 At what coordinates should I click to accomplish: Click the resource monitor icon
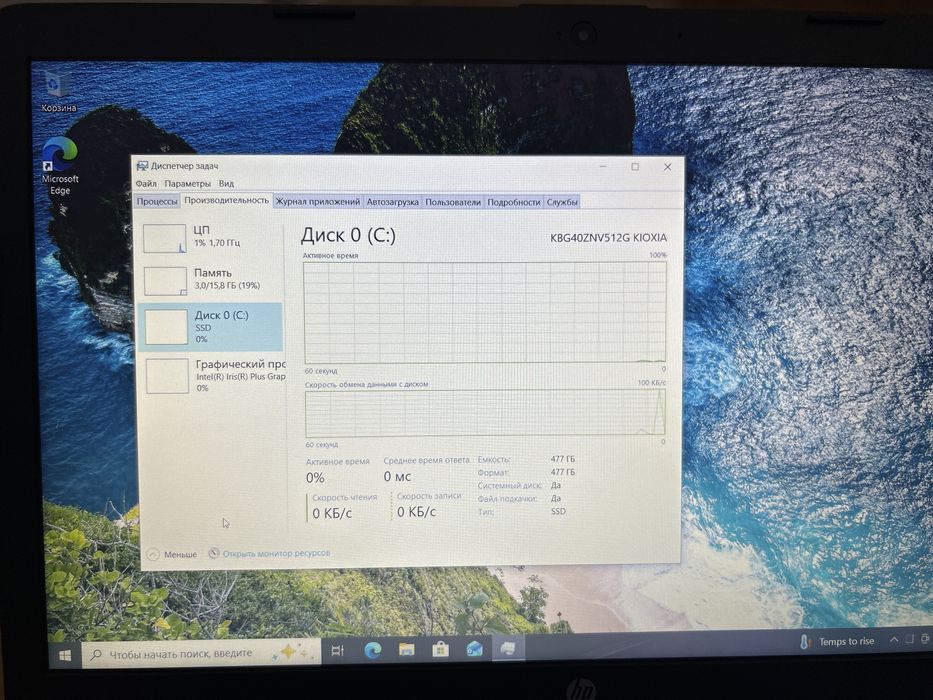click(x=214, y=553)
